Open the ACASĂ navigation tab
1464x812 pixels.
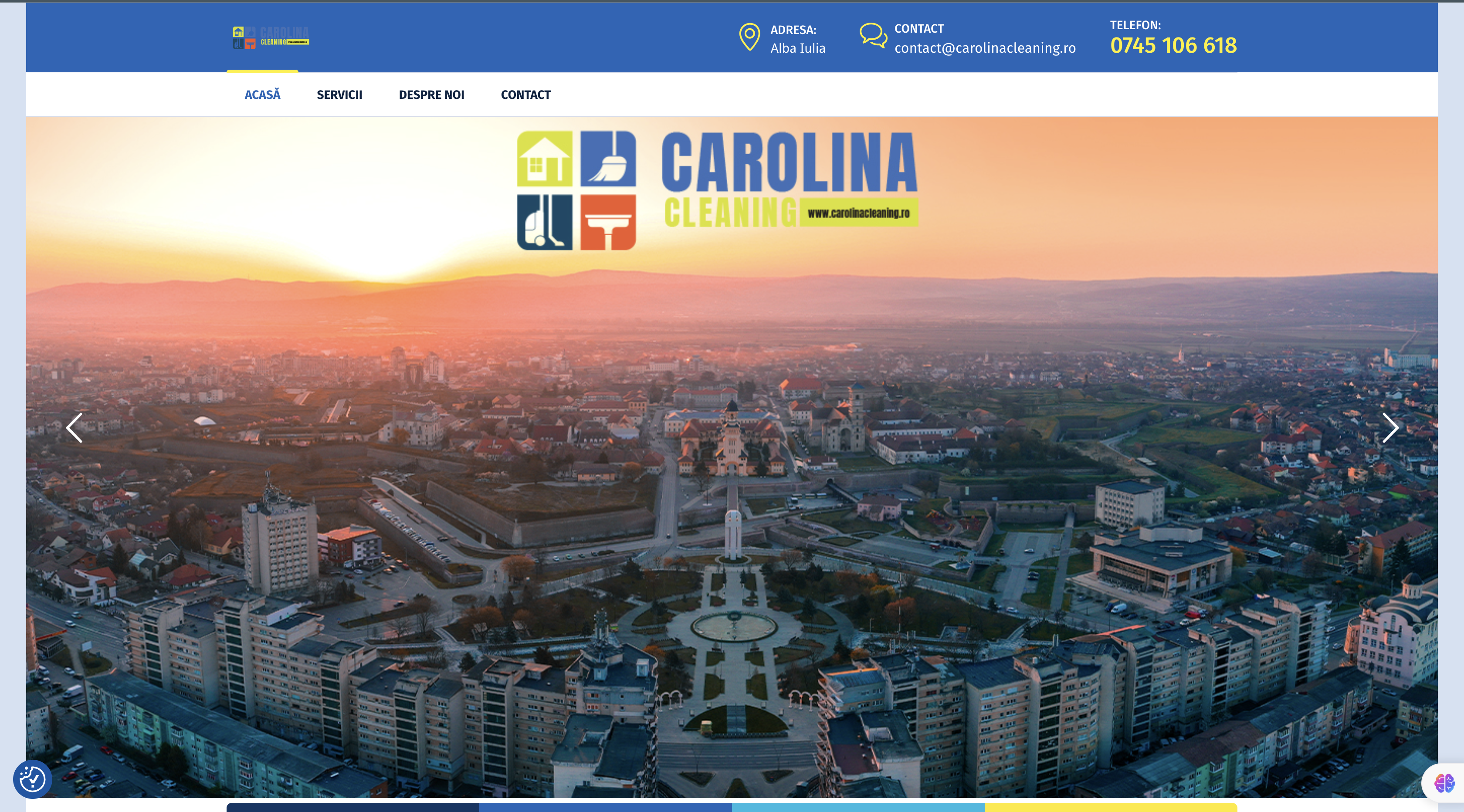pyautogui.click(x=262, y=95)
